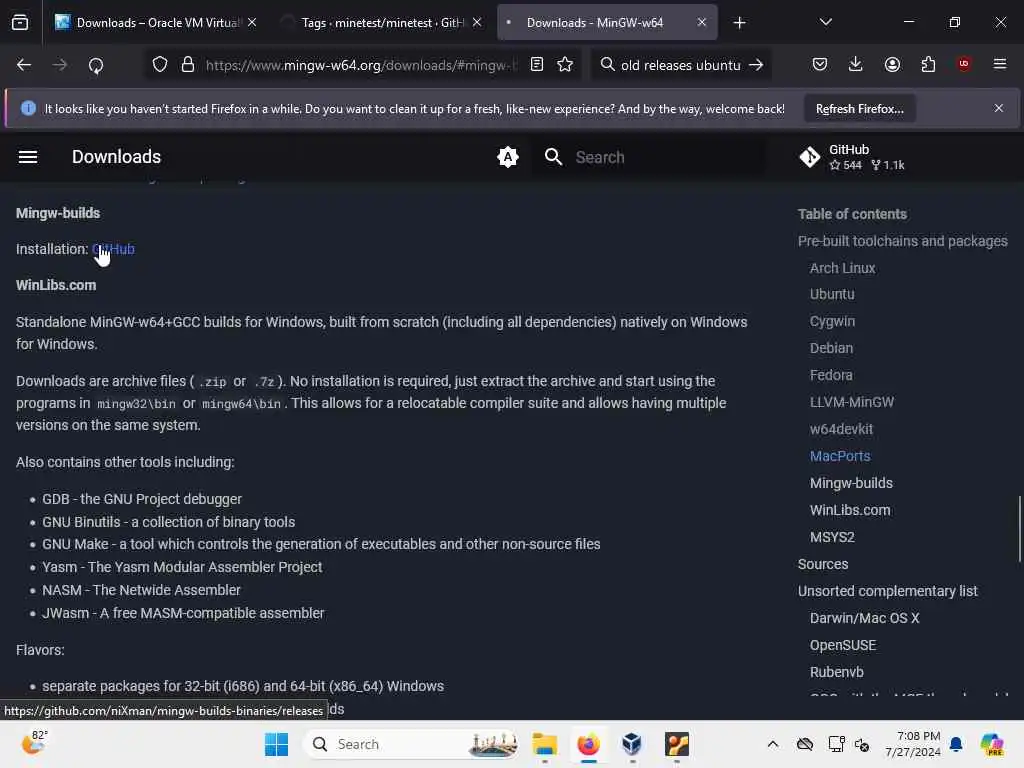Jump to Sources in table of contents
The image size is (1024, 768).
coord(823,564)
